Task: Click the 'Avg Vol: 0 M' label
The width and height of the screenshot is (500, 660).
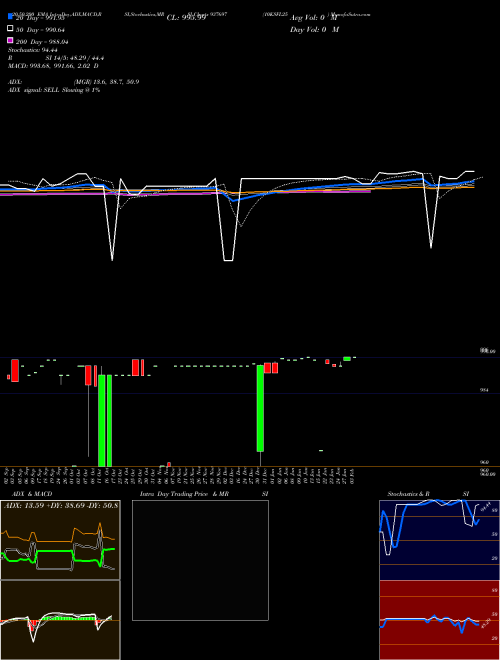Action: coord(314,18)
